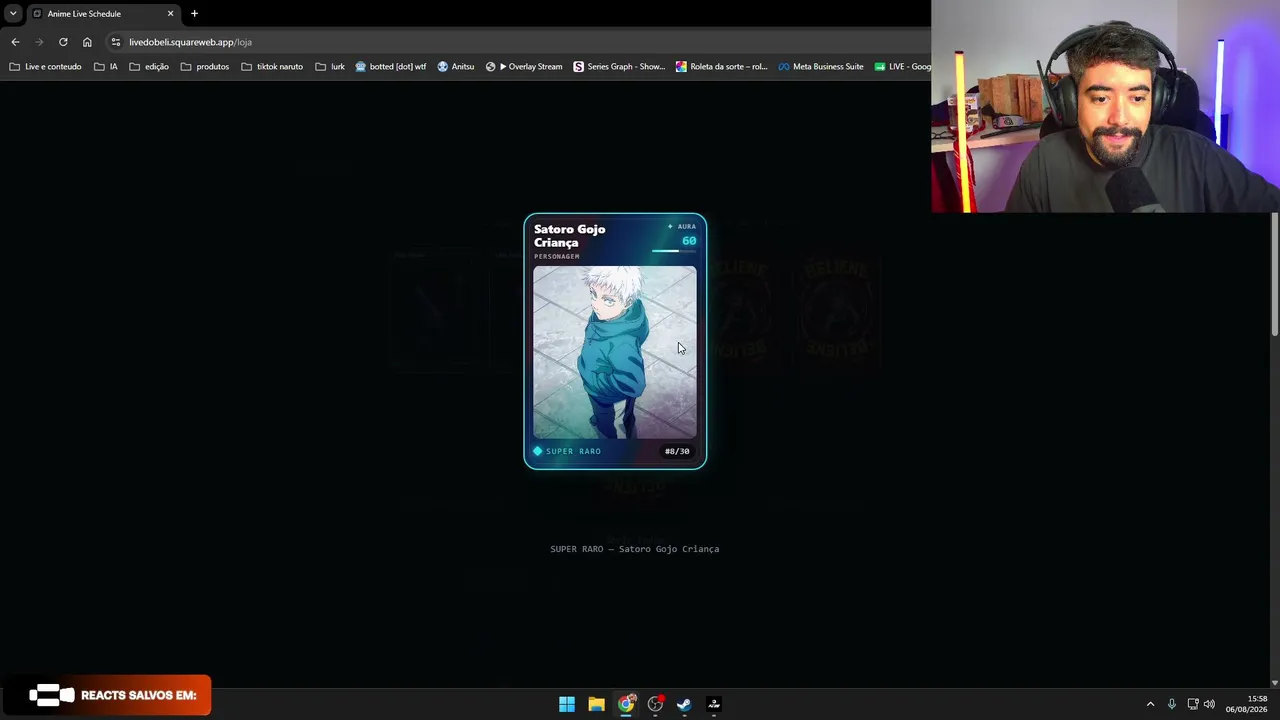
Task: Close the Anime Live Schedule tab
Action: click(170, 14)
